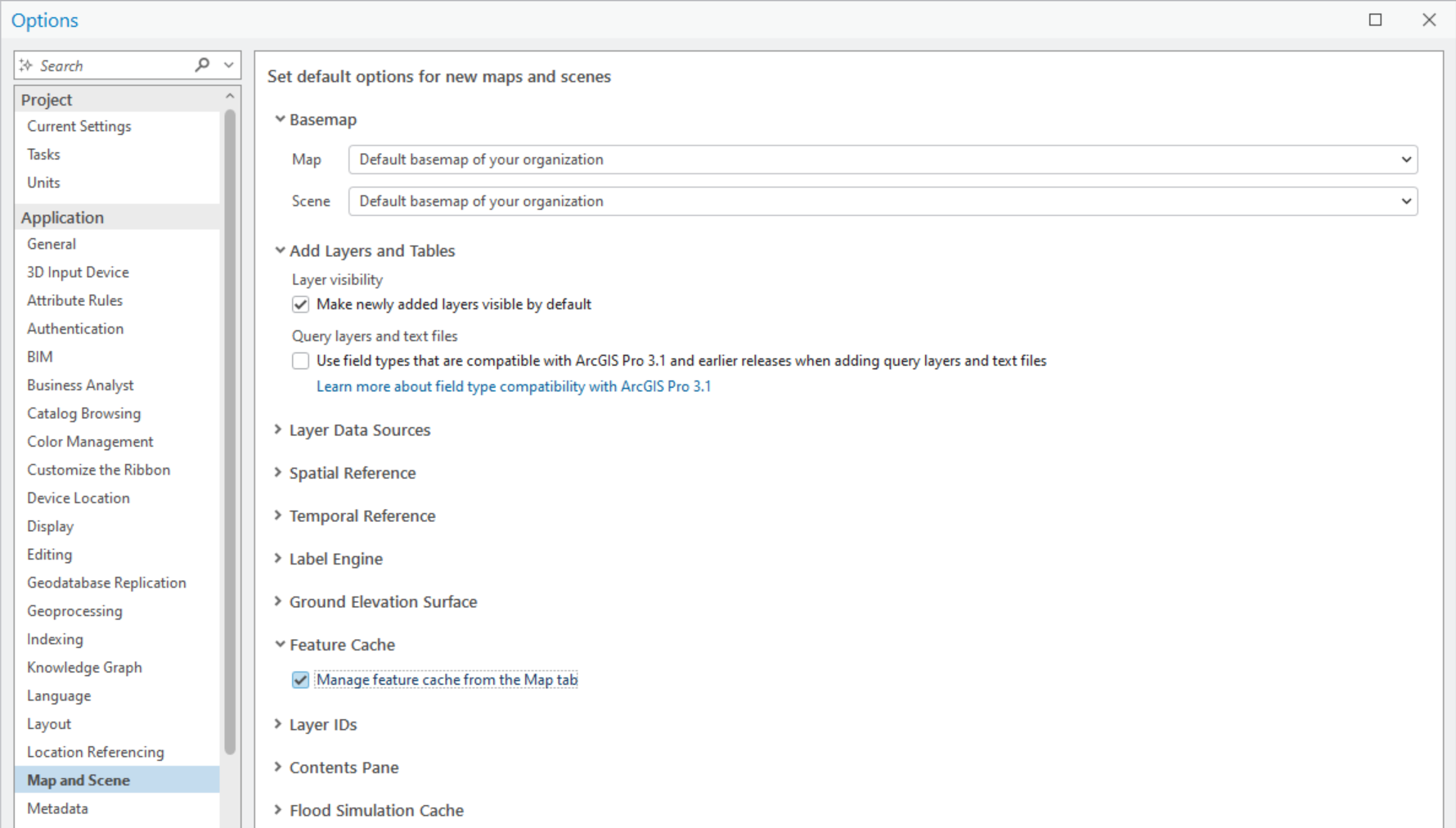Image resolution: width=1456 pixels, height=828 pixels.
Task: Expand the Ground Elevation Surface section
Action: click(x=278, y=601)
